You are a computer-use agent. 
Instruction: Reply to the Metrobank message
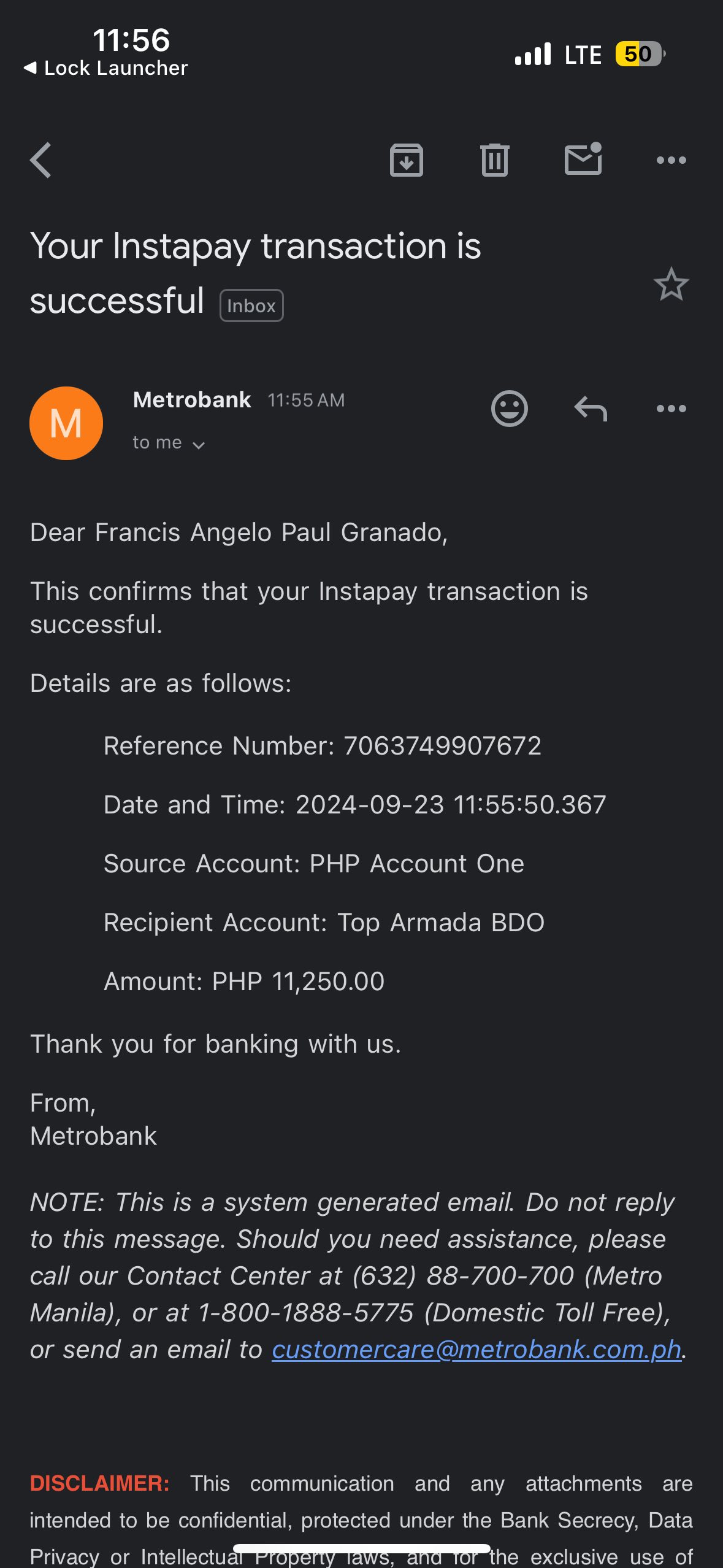[591, 409]
